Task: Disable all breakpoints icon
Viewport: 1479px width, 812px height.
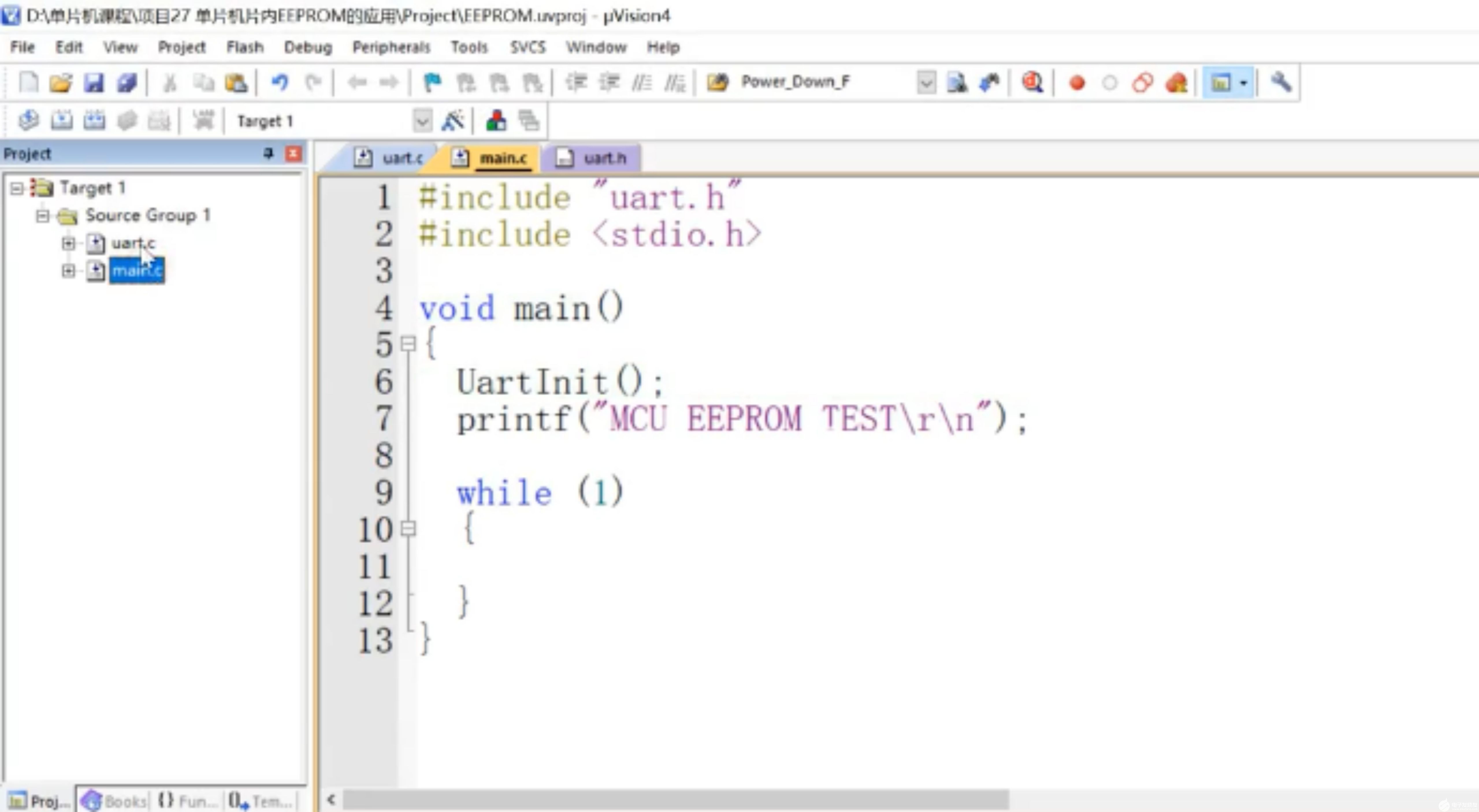Action: [1142, 83]
